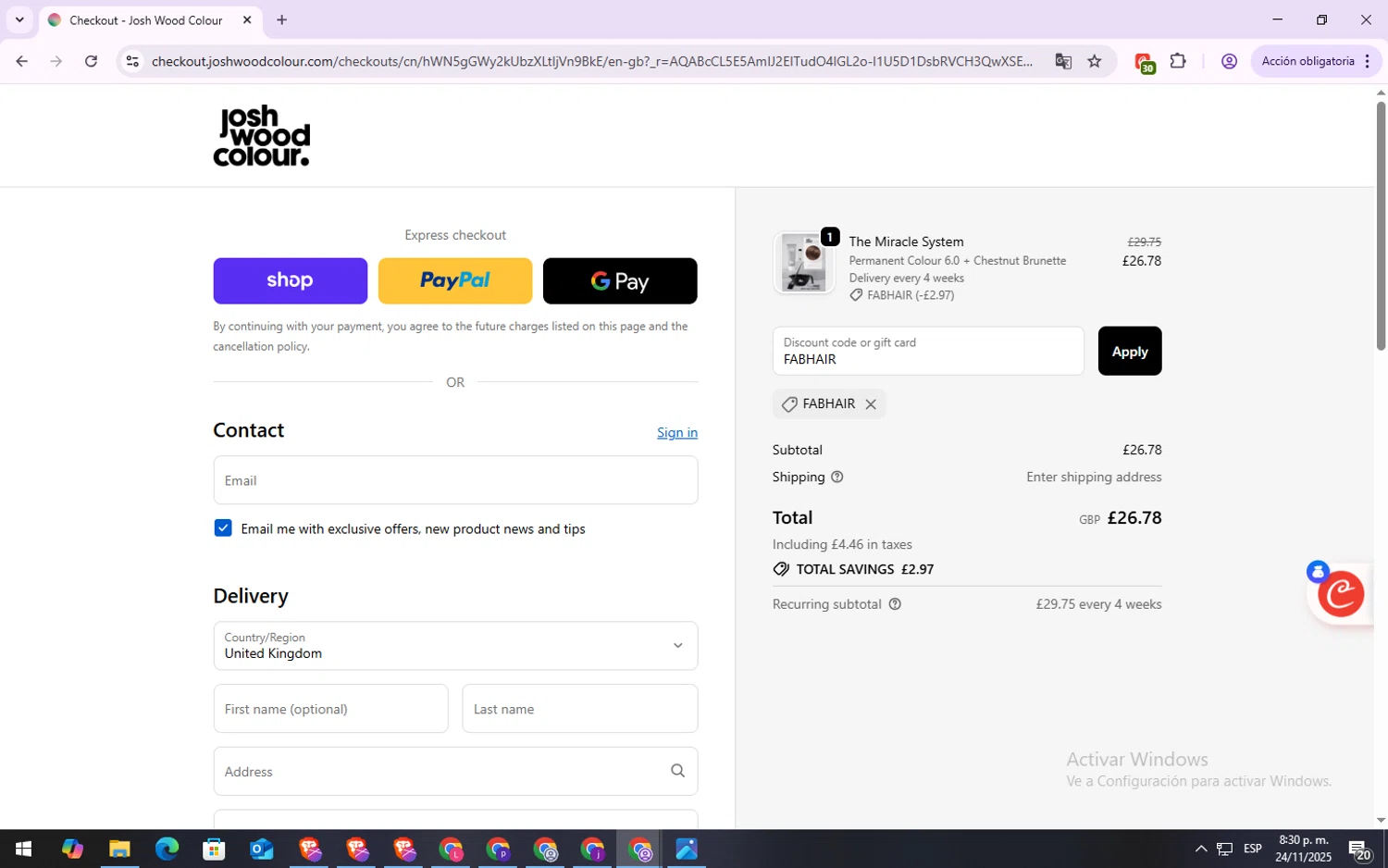
Task: Focus the Email input field
Action: [x=455, y=480]
